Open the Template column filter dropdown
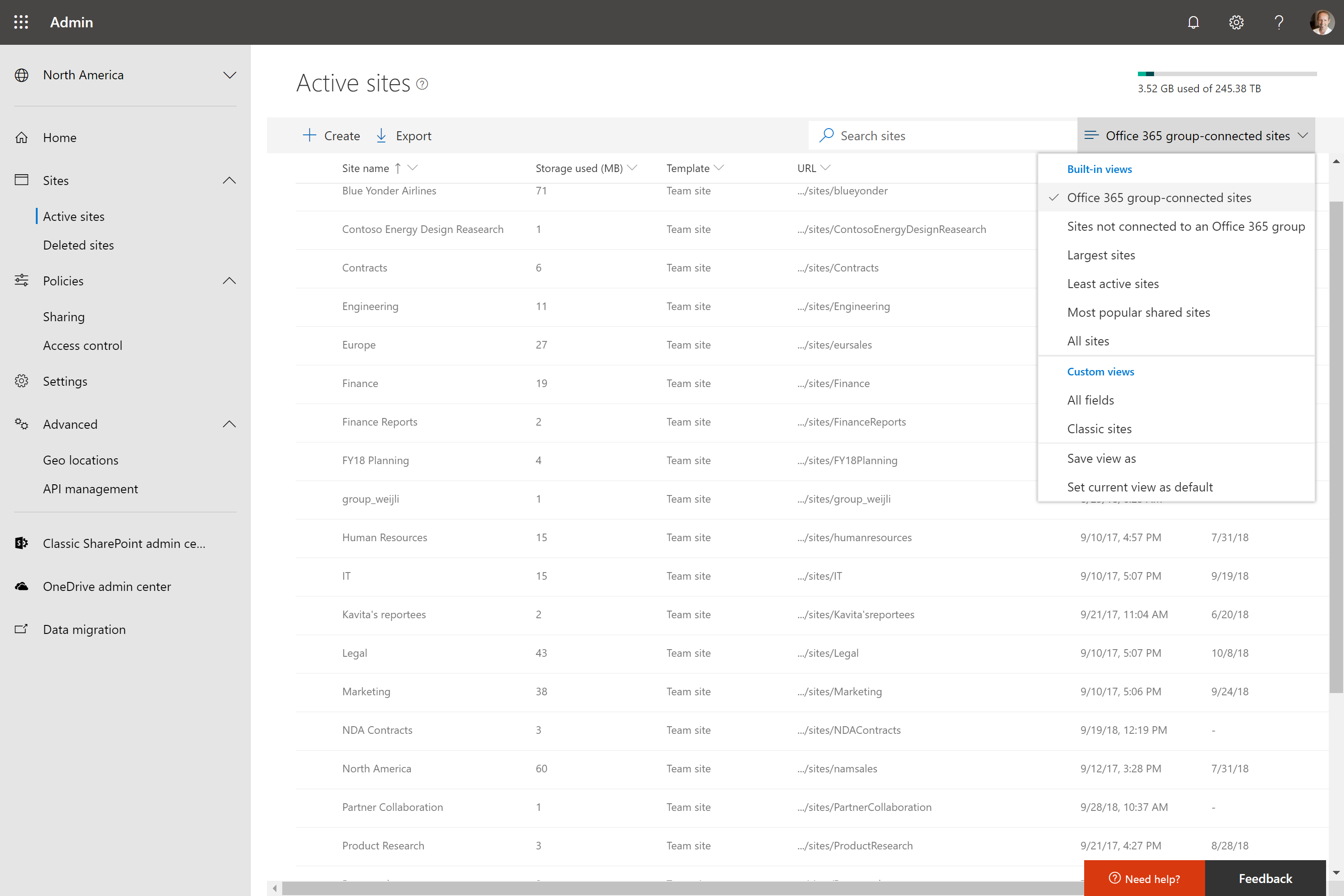The width and height of the screenshot is (1344, 896). [x=719, y=168]
